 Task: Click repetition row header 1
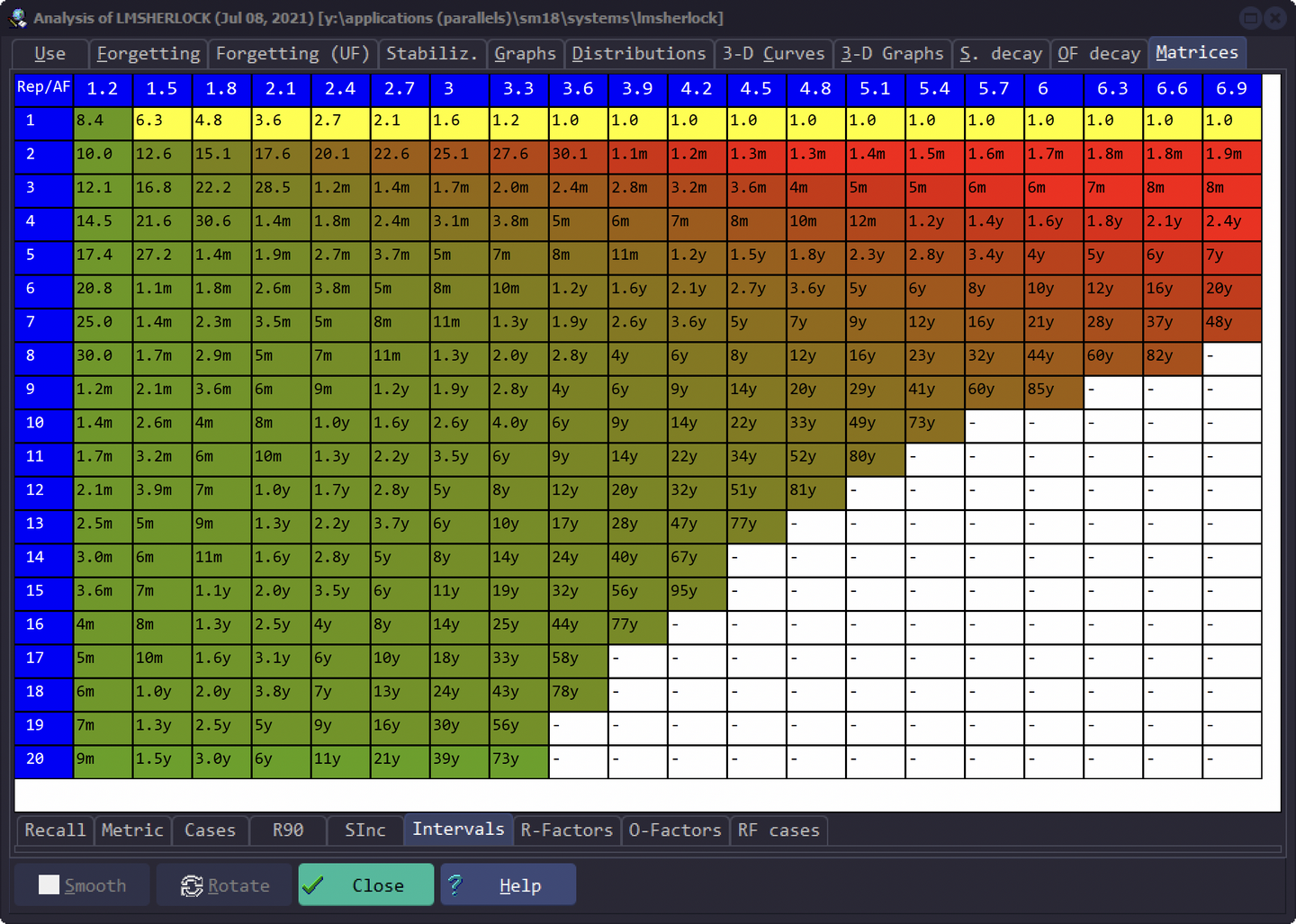[43, 123]
